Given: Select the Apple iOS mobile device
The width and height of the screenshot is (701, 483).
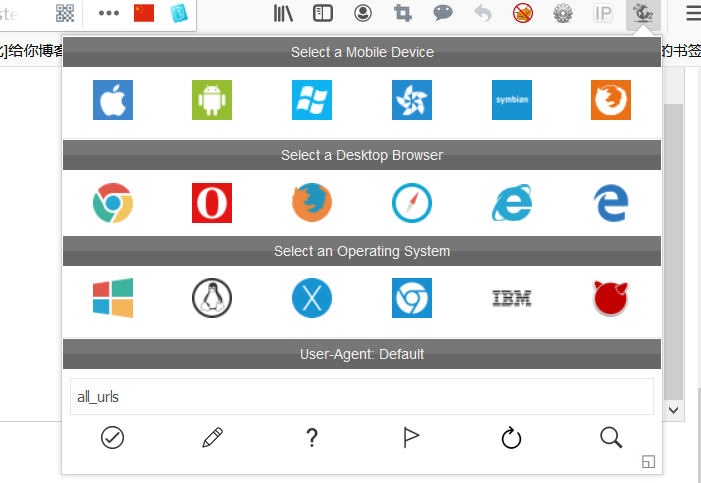Looking at the screenshot, I should pos(113,100).
